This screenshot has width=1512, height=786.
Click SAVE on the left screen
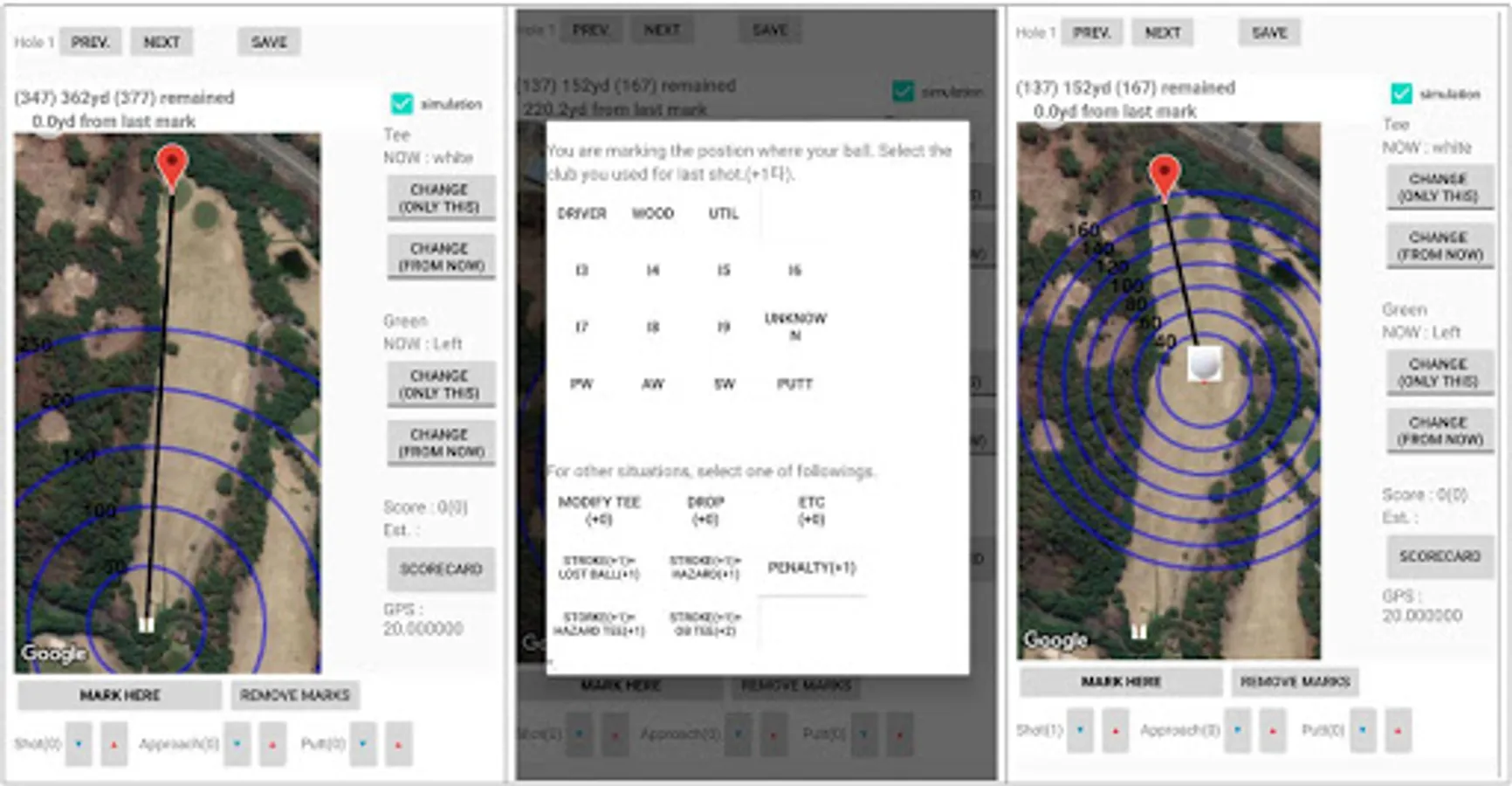pyautogui.click(x=269, y=42)
